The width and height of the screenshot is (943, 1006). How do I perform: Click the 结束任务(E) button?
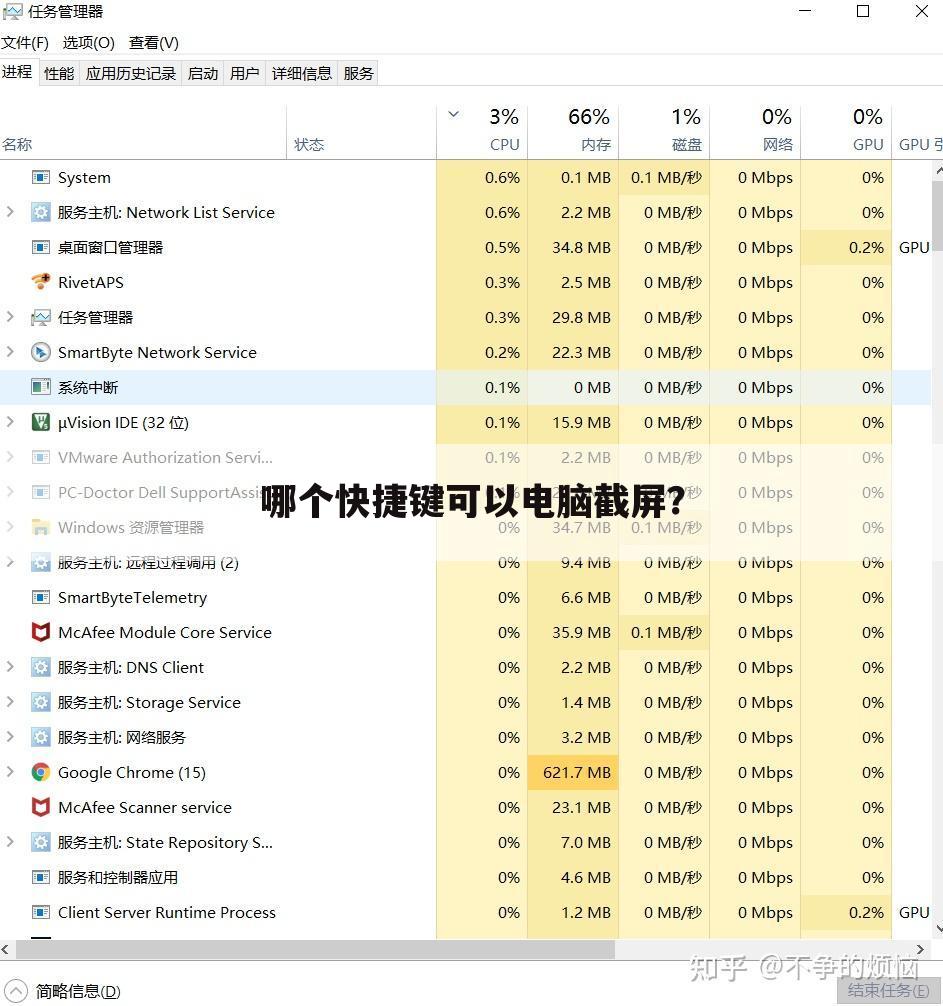click(x=888, y=991)
